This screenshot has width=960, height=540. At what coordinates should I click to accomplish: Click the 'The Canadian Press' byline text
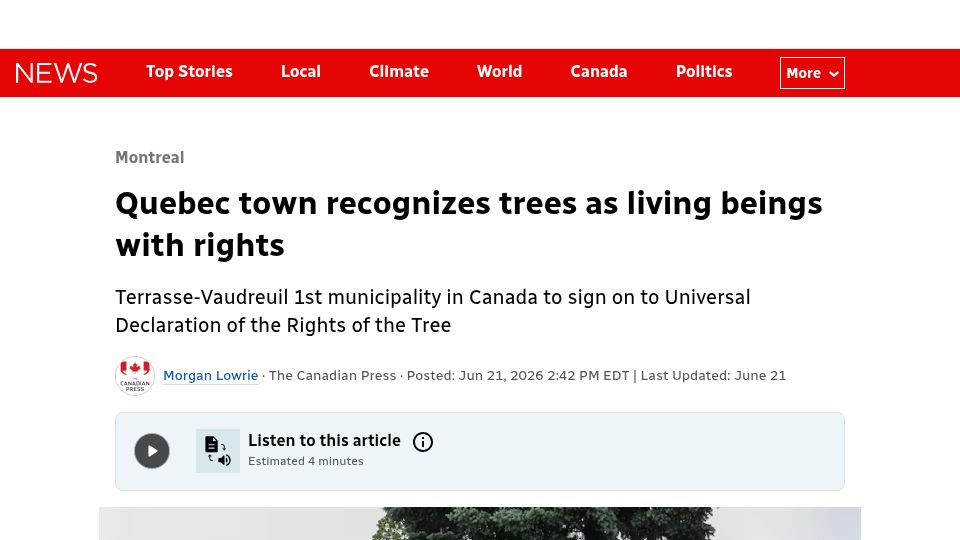(x=332, y=375)
